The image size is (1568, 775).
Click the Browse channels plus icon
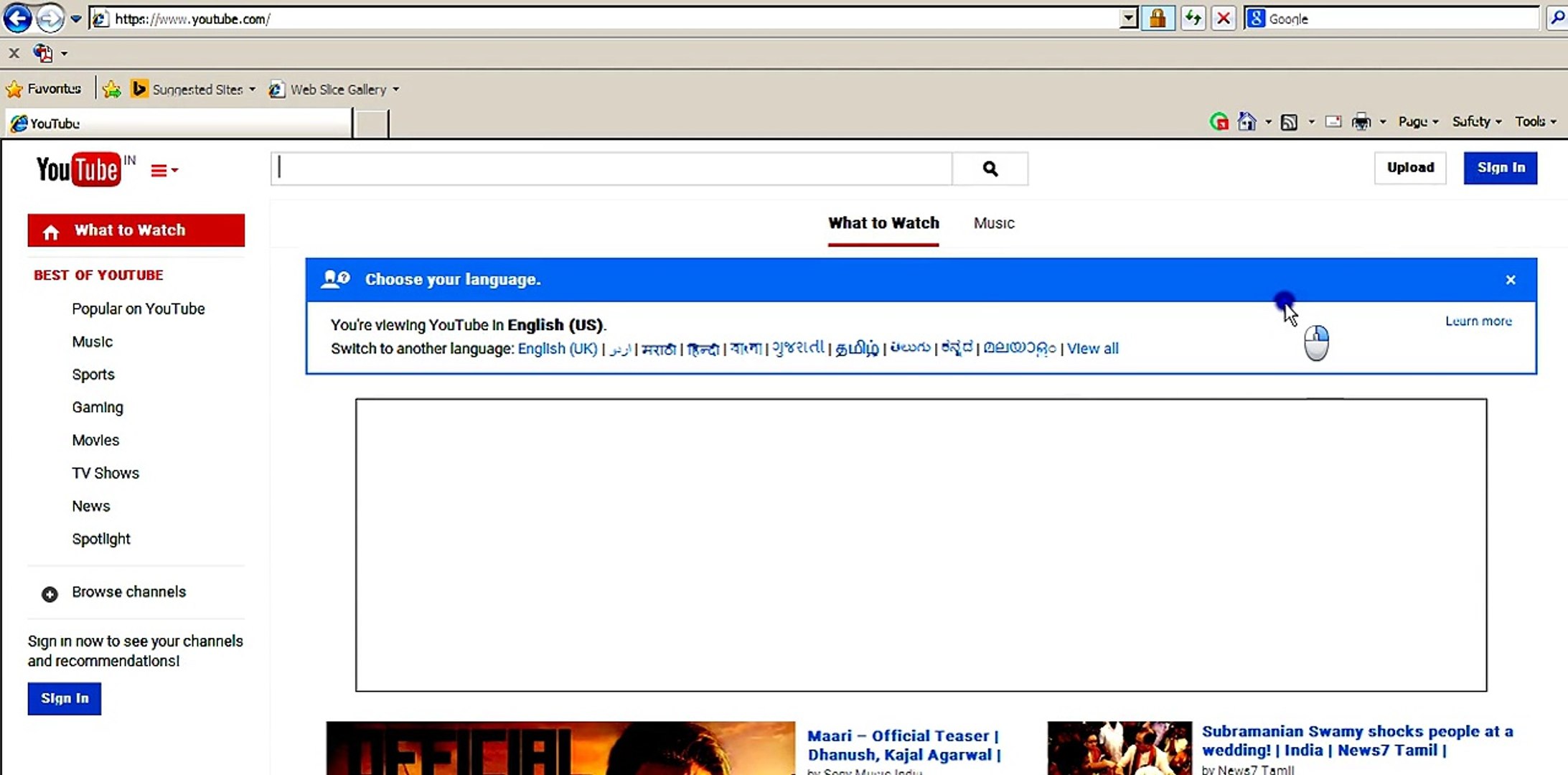pos(48,593)
